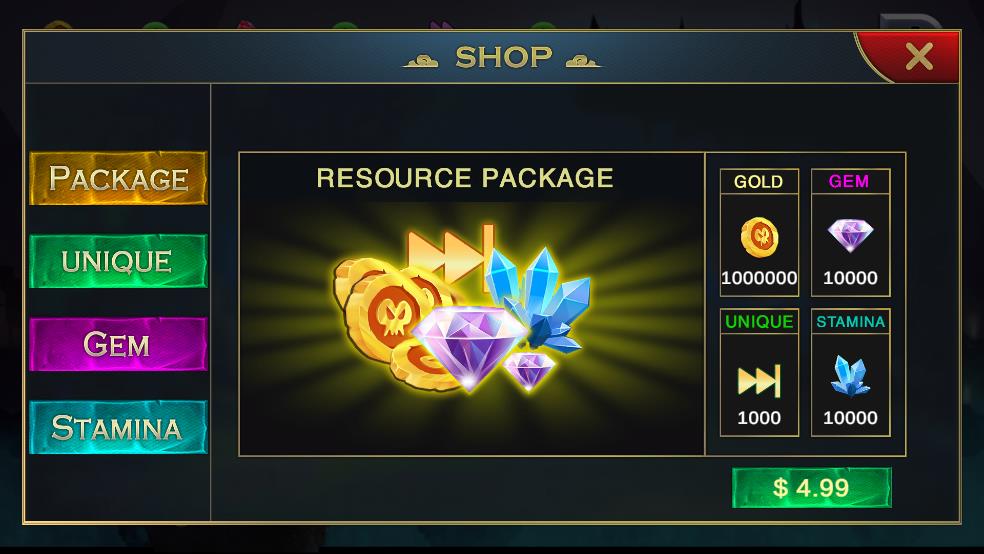Screen dimensions: 984x554
Task: Click the golden fast-forward arrow in artwork
Action: (x=451, y=256)
